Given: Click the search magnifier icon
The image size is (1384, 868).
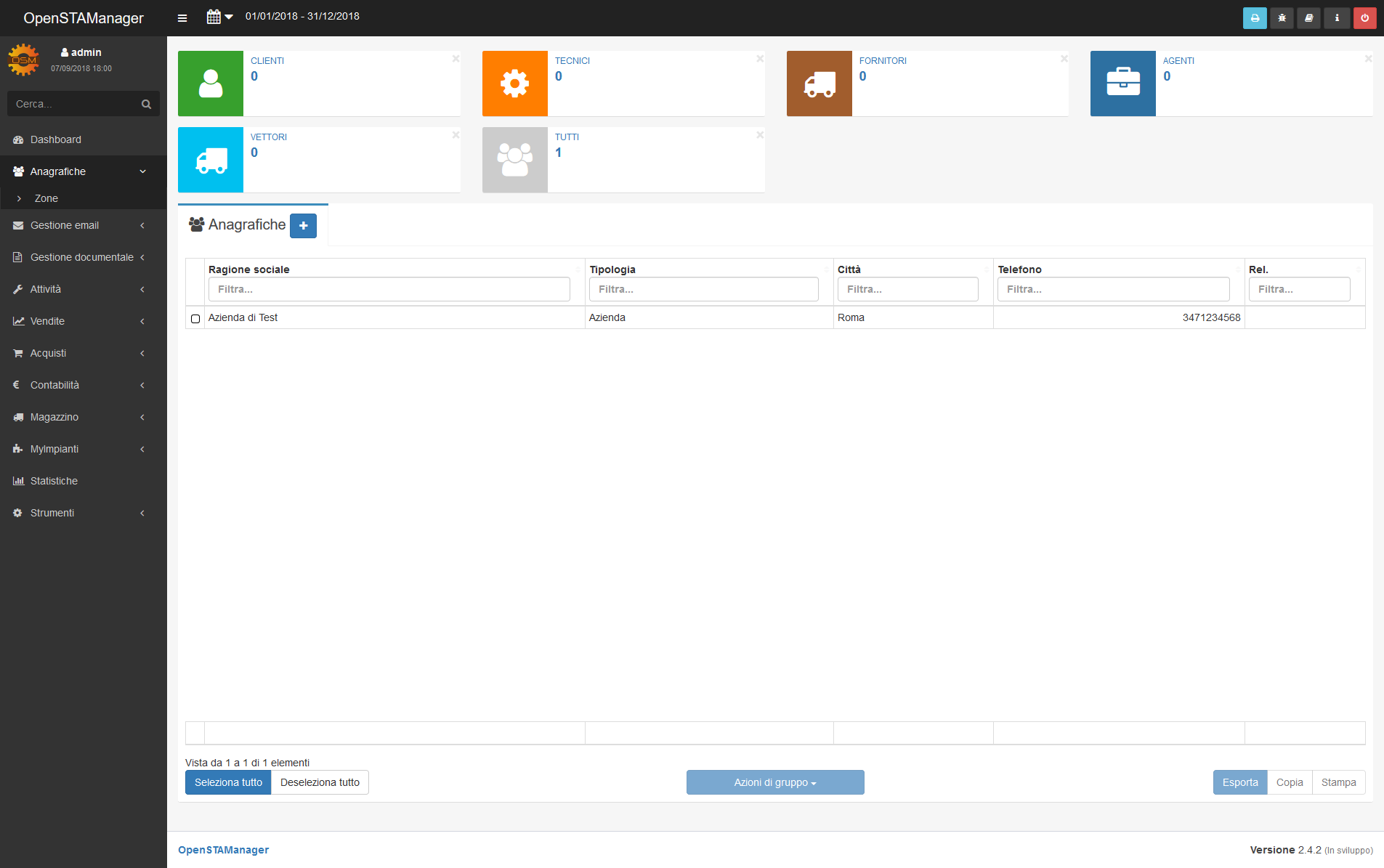Looking at the screenshot, I should (x=146, y=104).
